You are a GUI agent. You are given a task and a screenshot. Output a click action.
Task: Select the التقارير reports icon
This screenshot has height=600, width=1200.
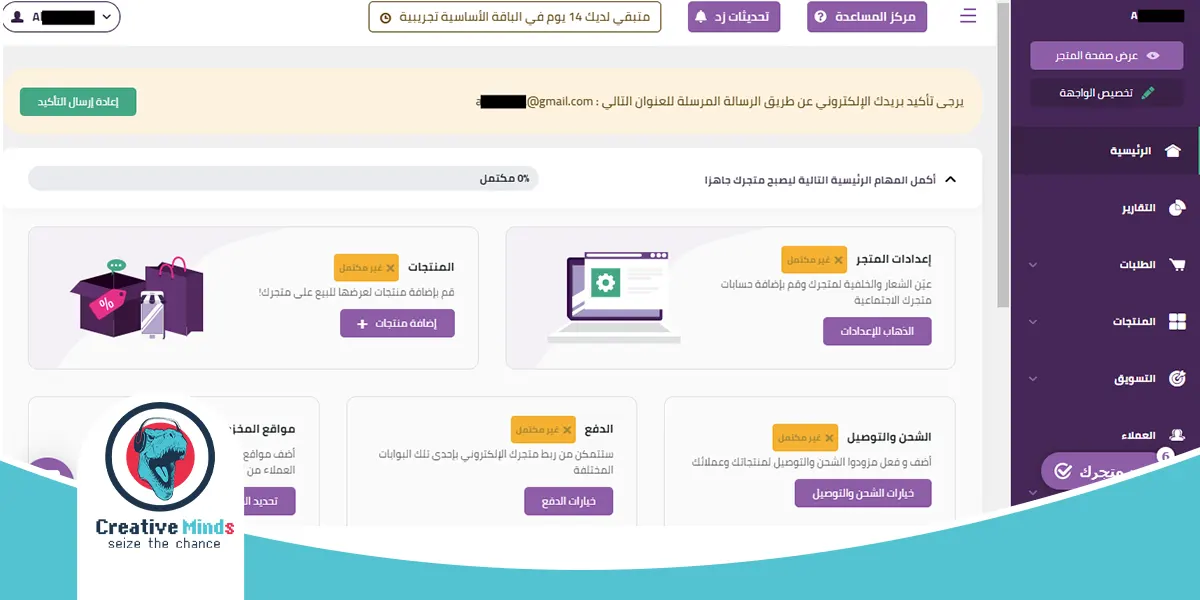tap(1176, 207)
